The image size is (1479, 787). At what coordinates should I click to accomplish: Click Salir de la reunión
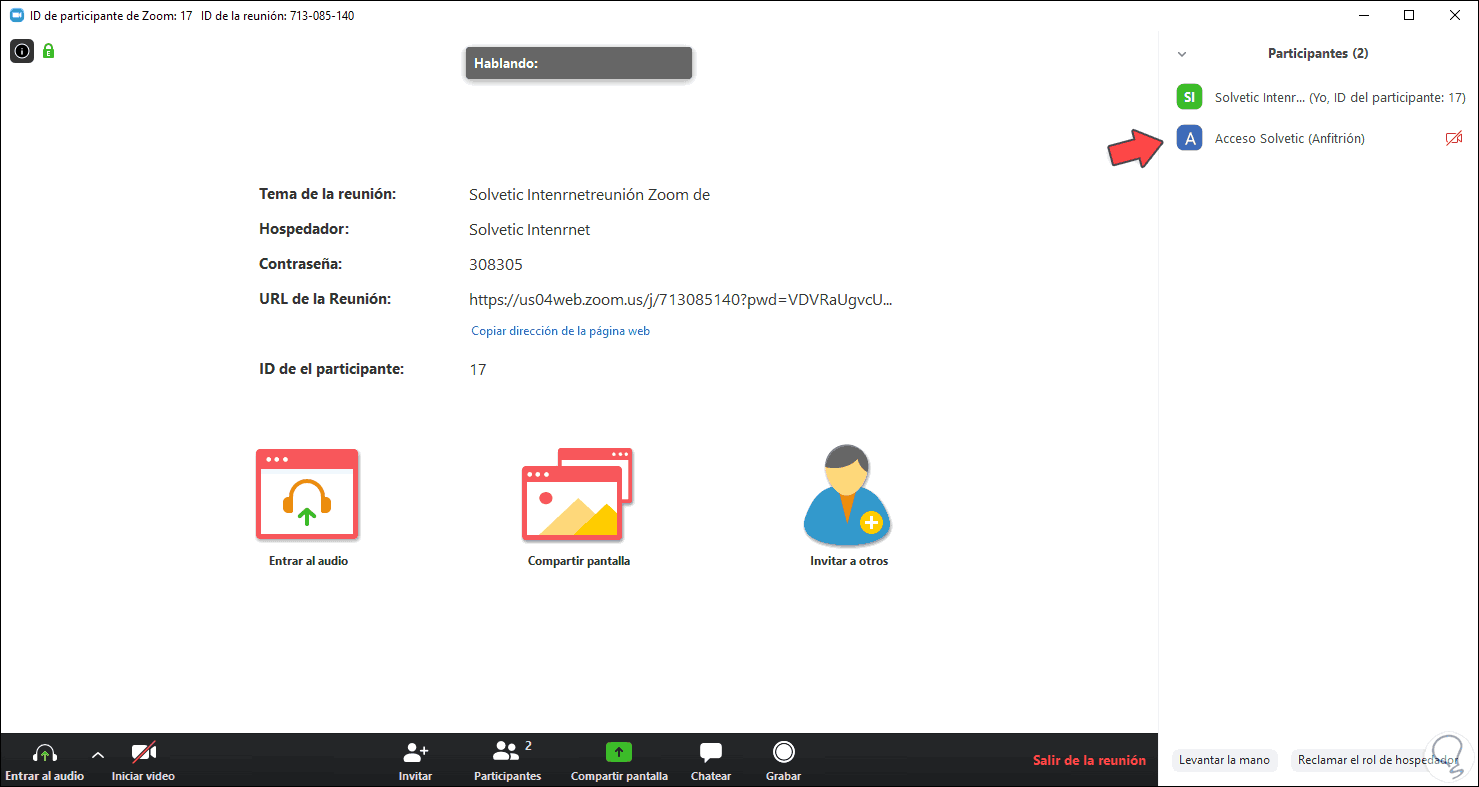pos(1089,760)
